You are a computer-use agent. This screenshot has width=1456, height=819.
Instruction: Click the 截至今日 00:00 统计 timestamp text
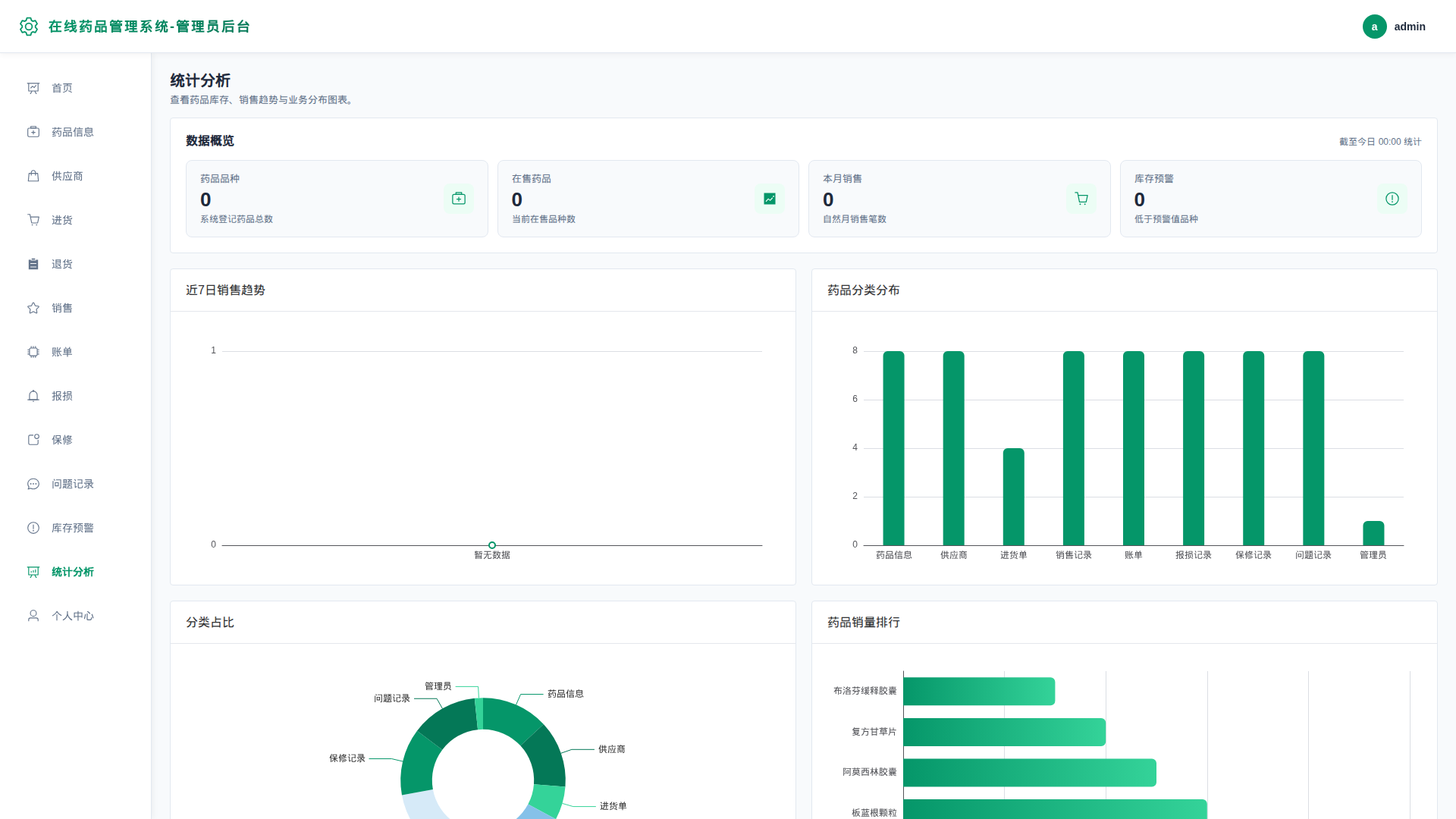(1380, 142)
